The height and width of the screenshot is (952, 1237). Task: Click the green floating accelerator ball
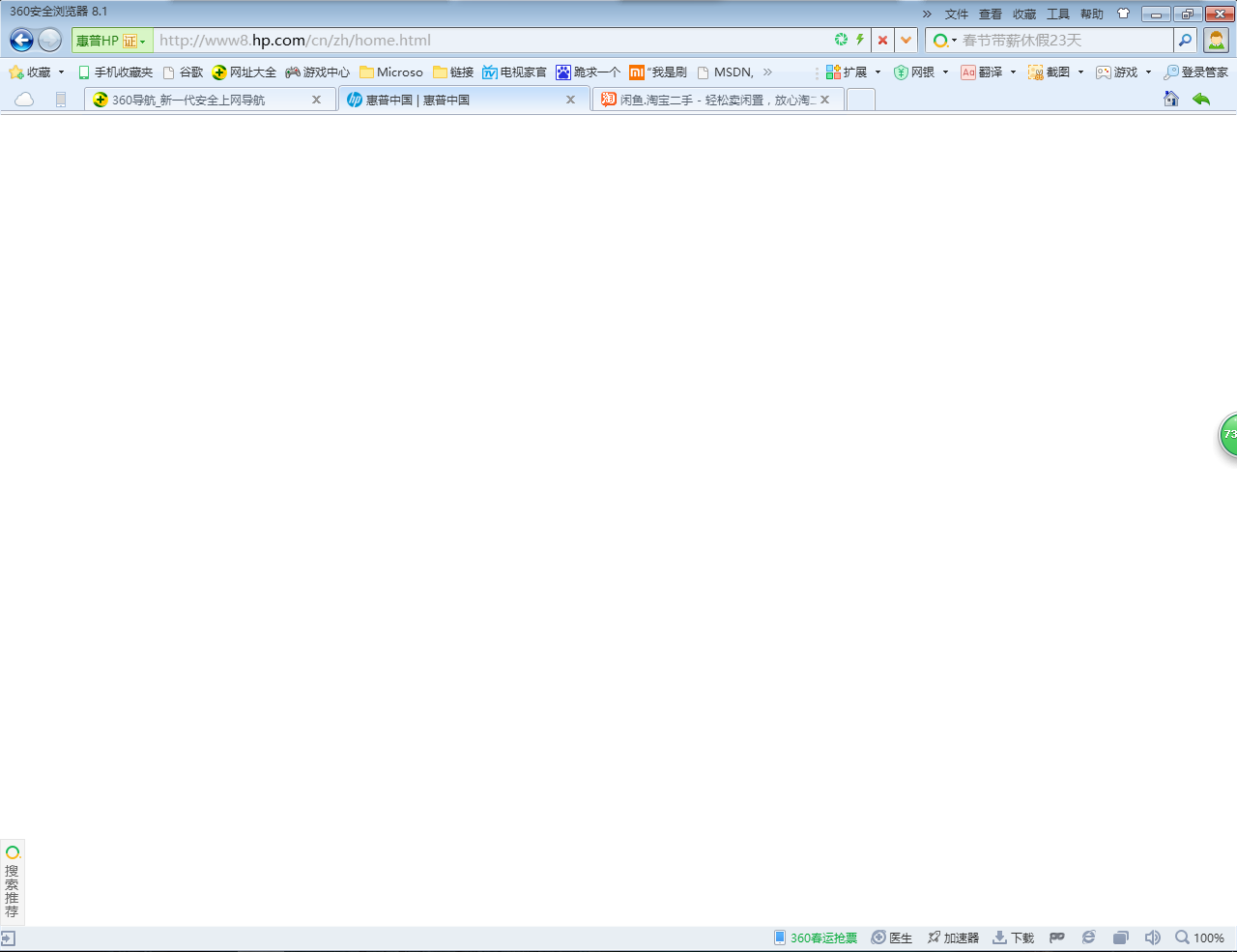[1228, 435]
